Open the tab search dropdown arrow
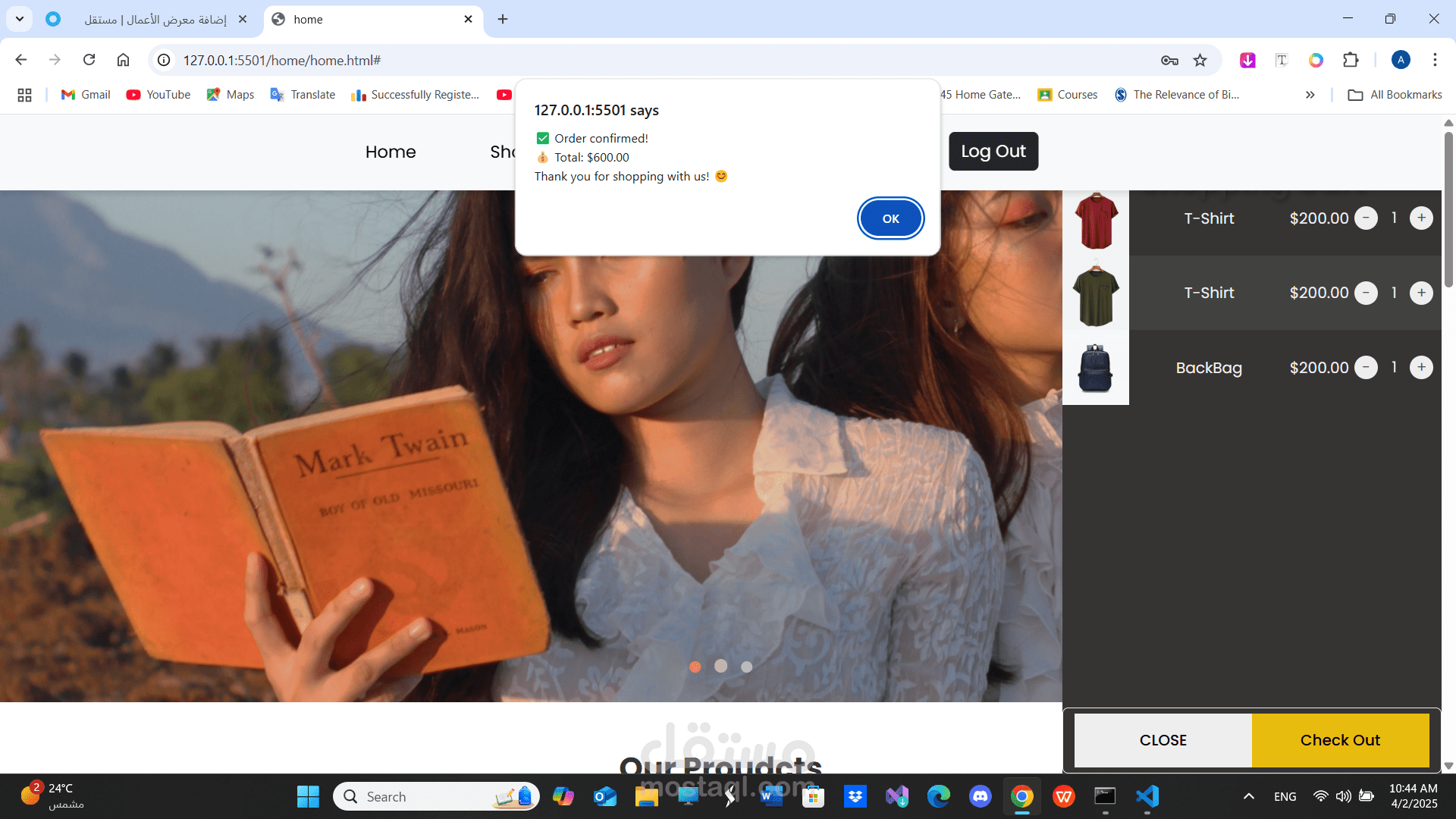The height and width of the screenshot is (819, 1456). (20, 19)
